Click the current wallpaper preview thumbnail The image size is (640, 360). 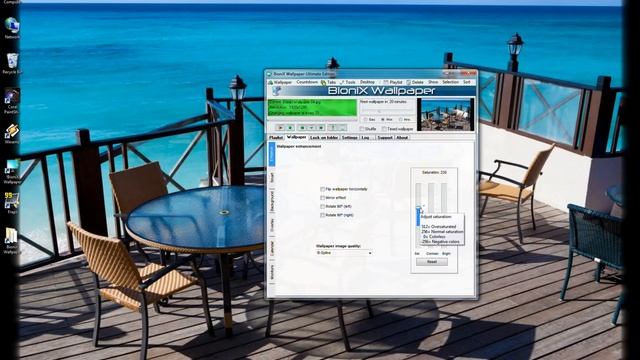(x=445, y=114)
